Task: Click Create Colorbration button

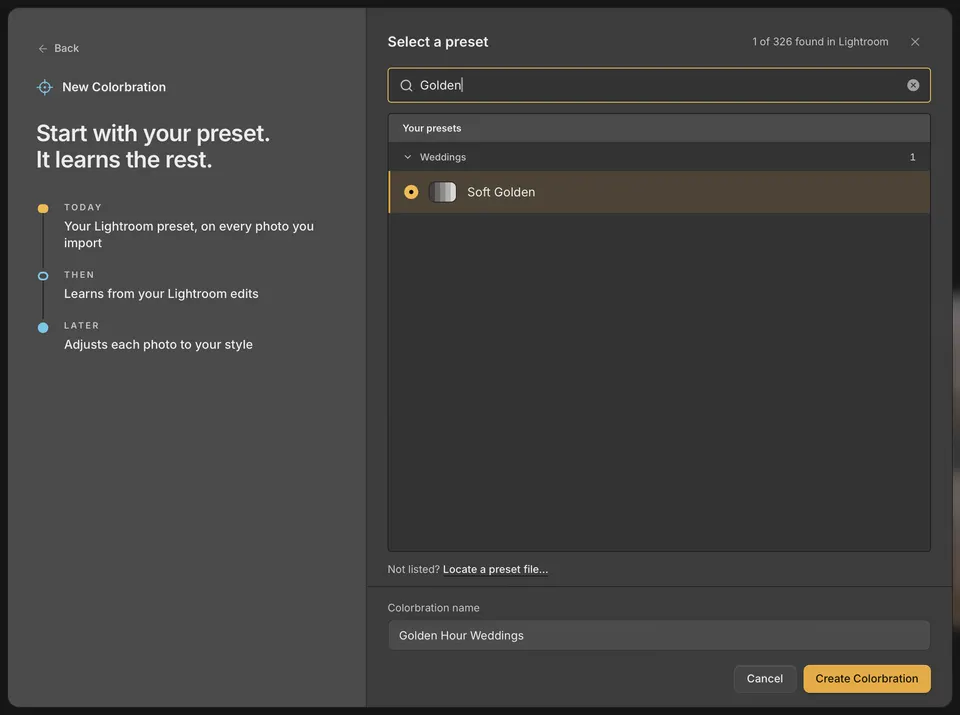Action: pos(867,678)
